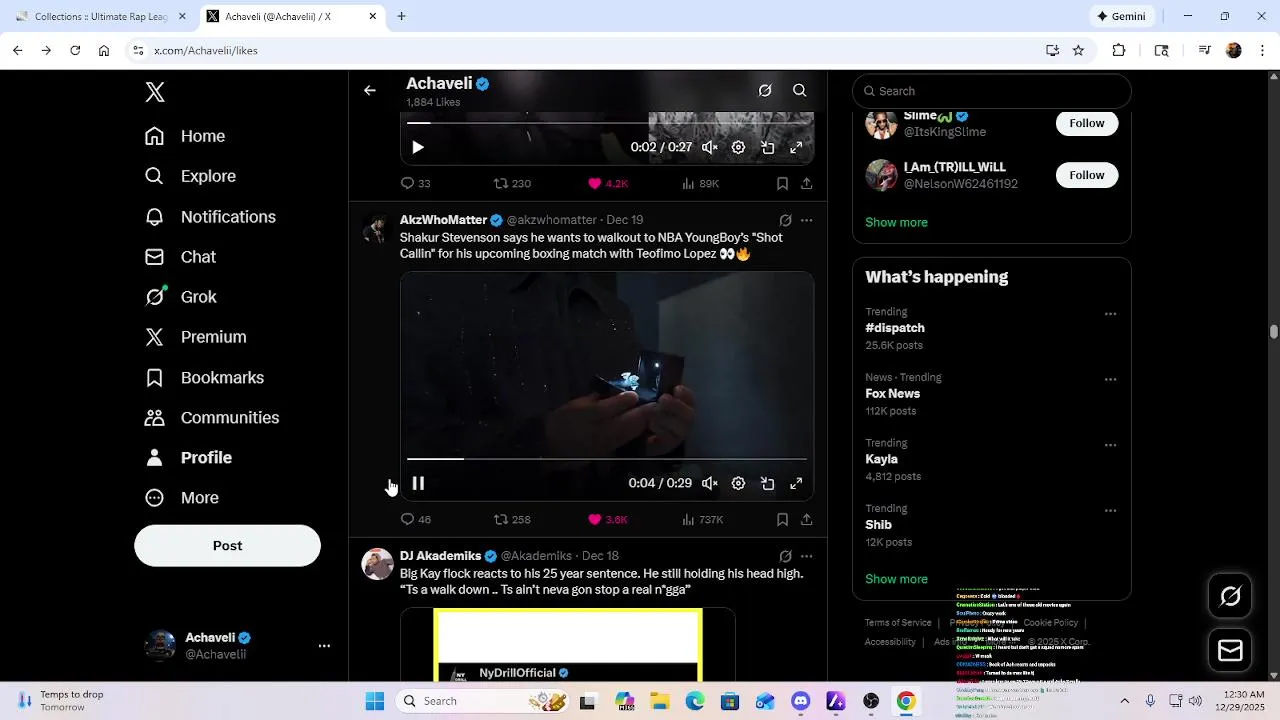This screenshot has height=720, width=1280.
Task: Click the X search input field
Action: [x=991, y=91]
